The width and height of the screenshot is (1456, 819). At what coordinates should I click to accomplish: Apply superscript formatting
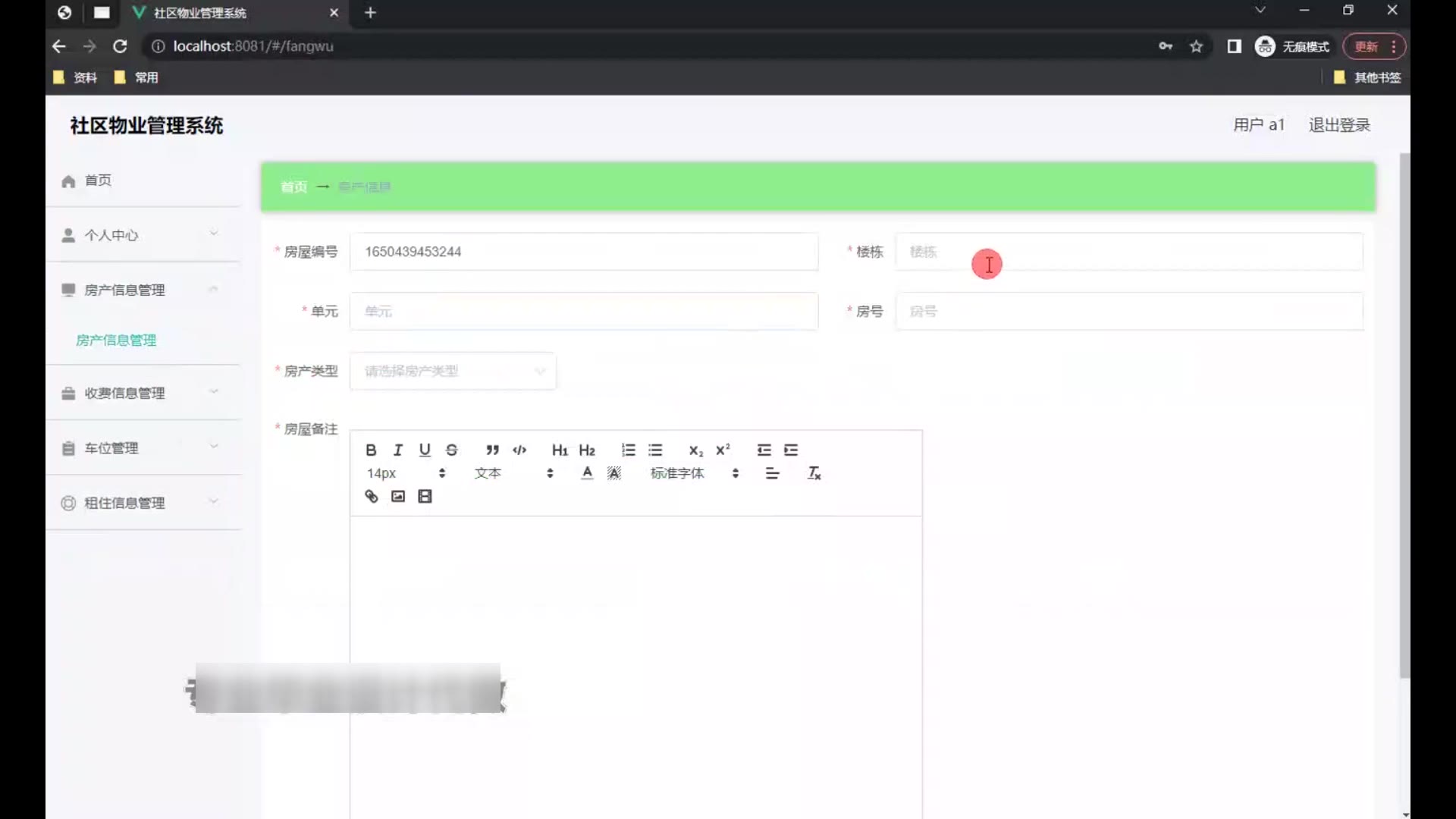[x=723, y=450]
